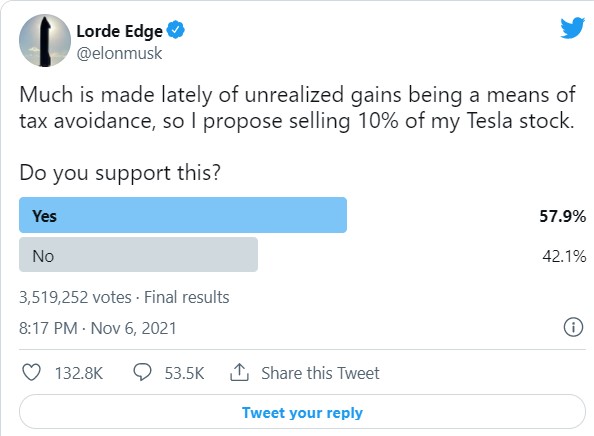Open the tweet info circle icon
This screenshot has height=436, width=594.
(x=574, y=327)
